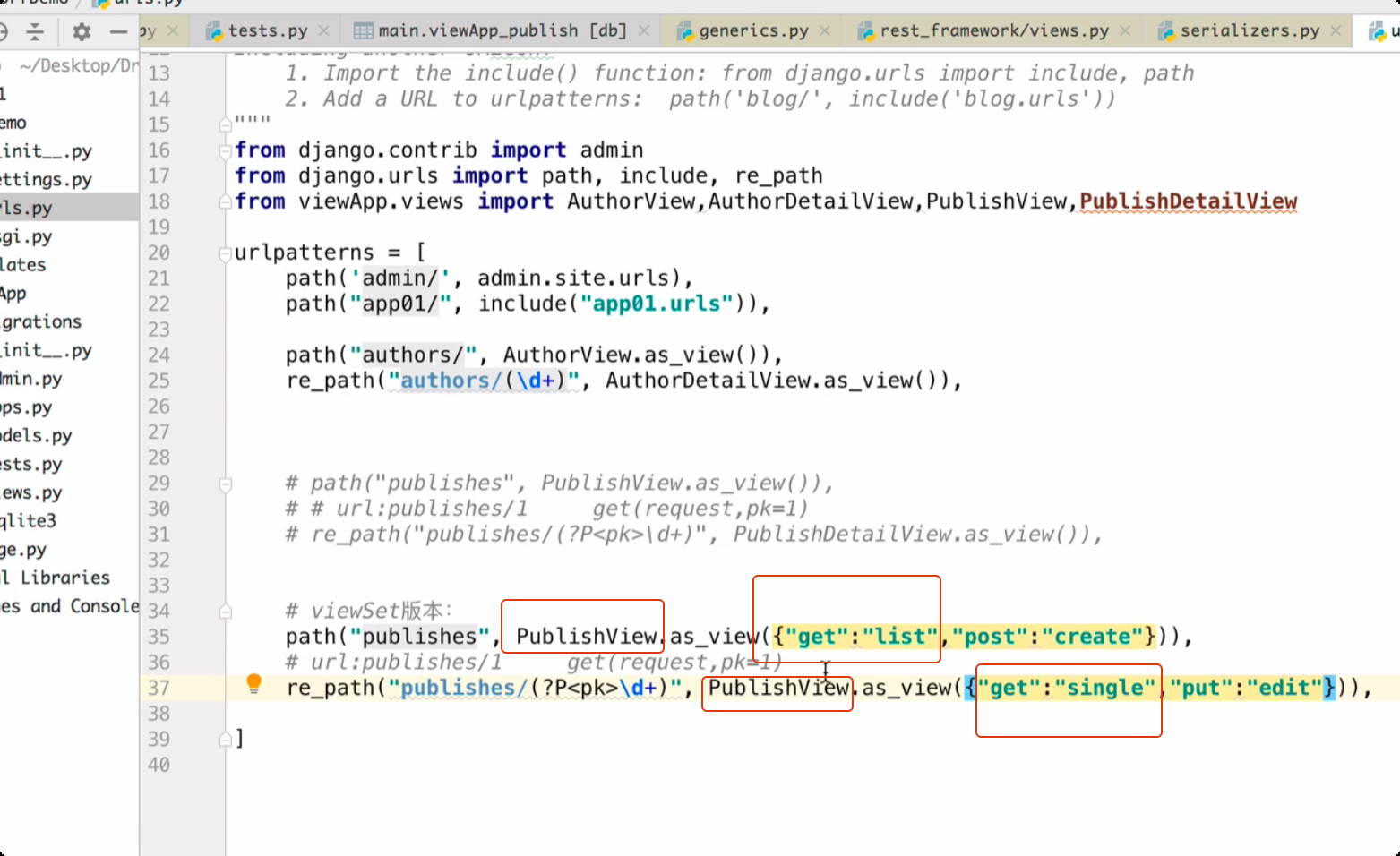Click the closing bracket on line 39
1400x856 pixels.
239,739
